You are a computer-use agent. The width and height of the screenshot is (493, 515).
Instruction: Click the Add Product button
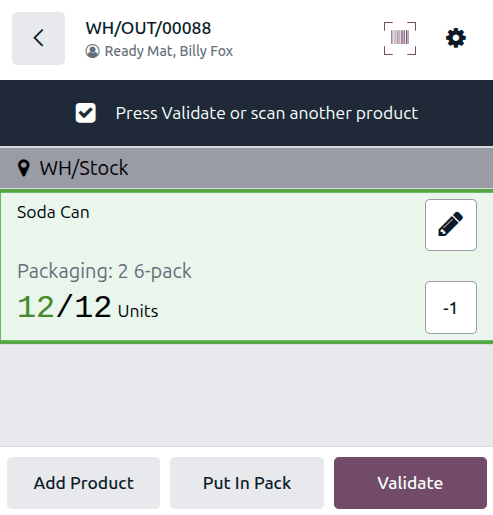83,483
